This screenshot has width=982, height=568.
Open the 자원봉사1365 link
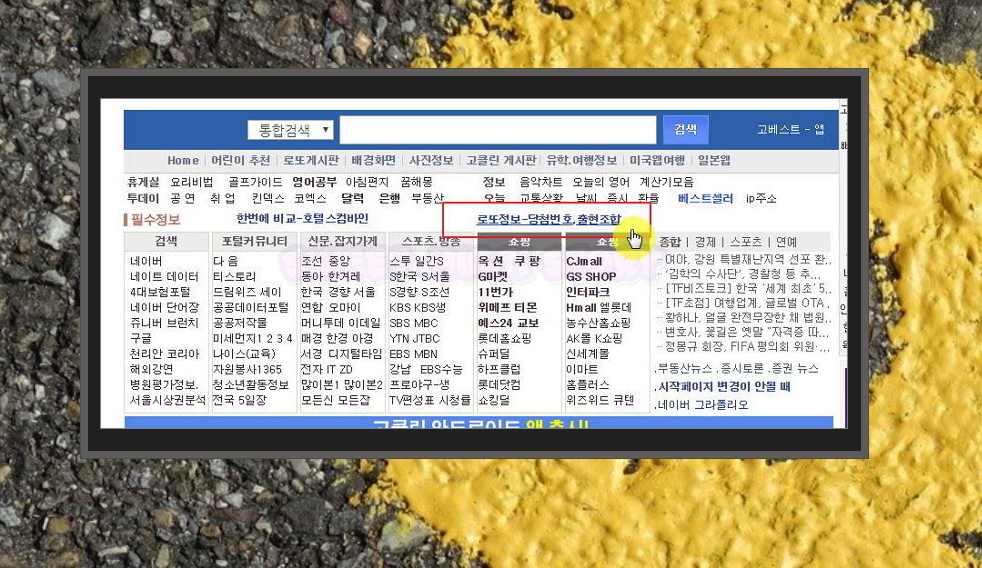[247, 369]
